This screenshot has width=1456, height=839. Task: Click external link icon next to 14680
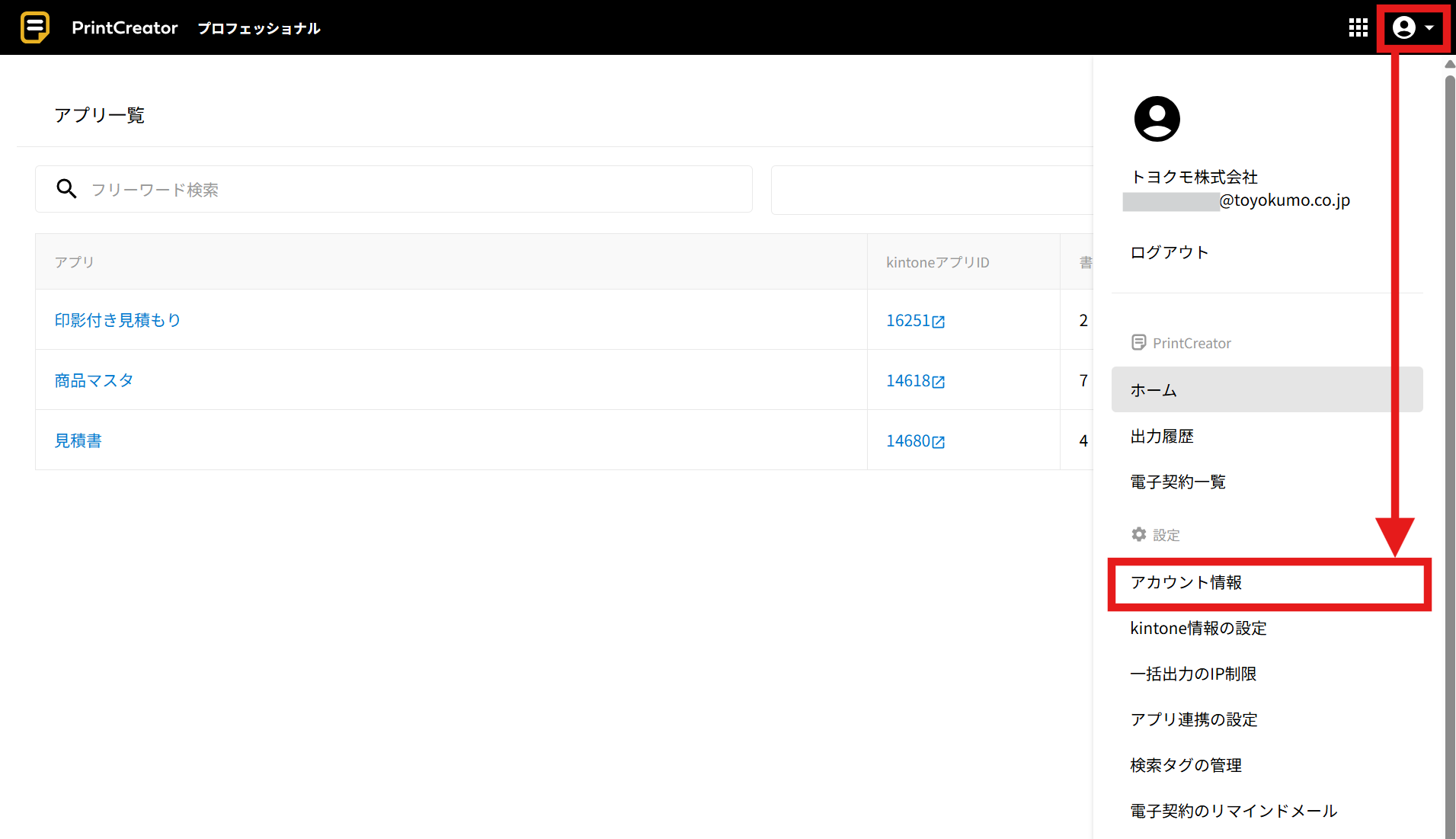pos(939,443)
